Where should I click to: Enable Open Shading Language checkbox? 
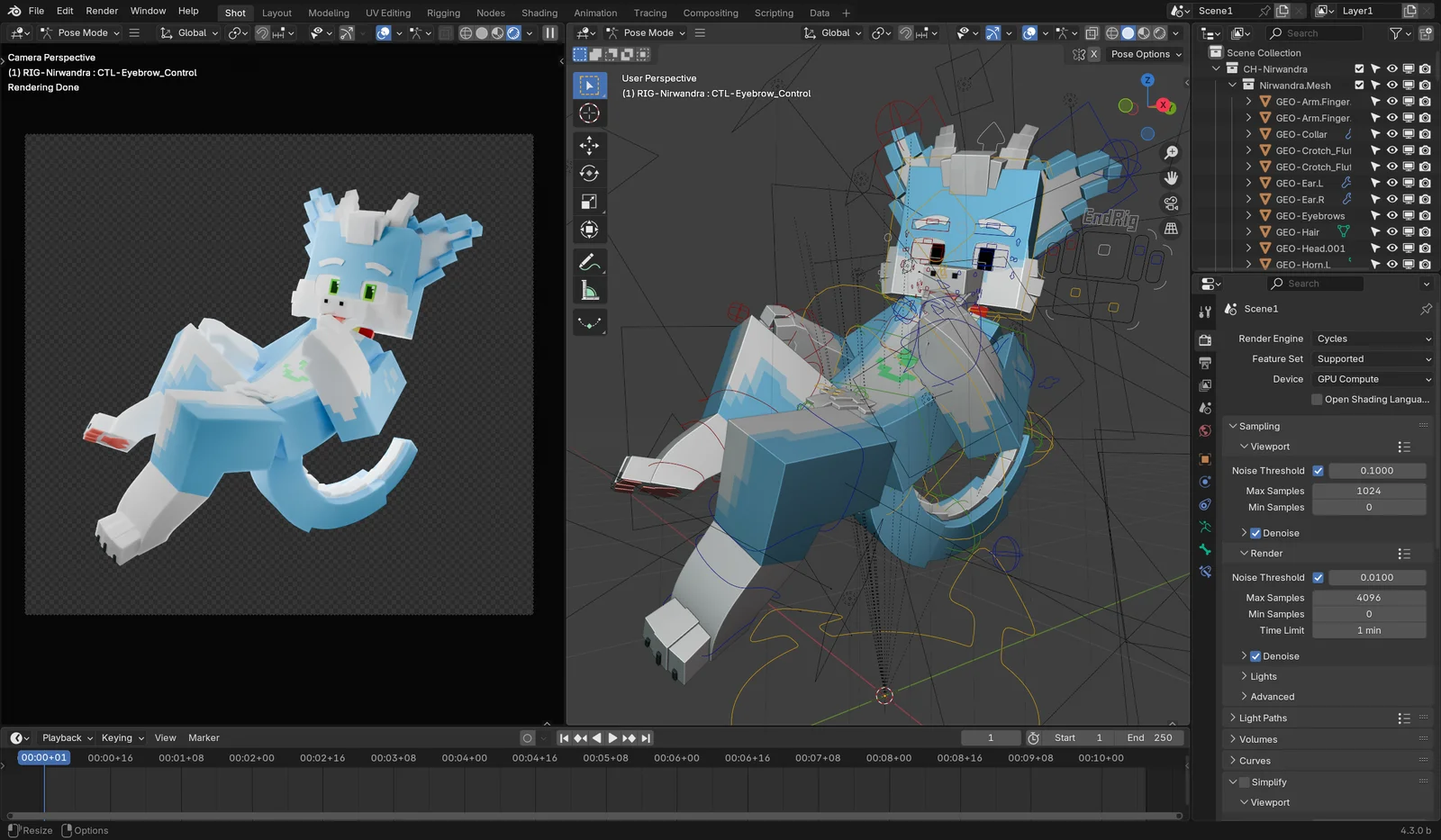1317,400
